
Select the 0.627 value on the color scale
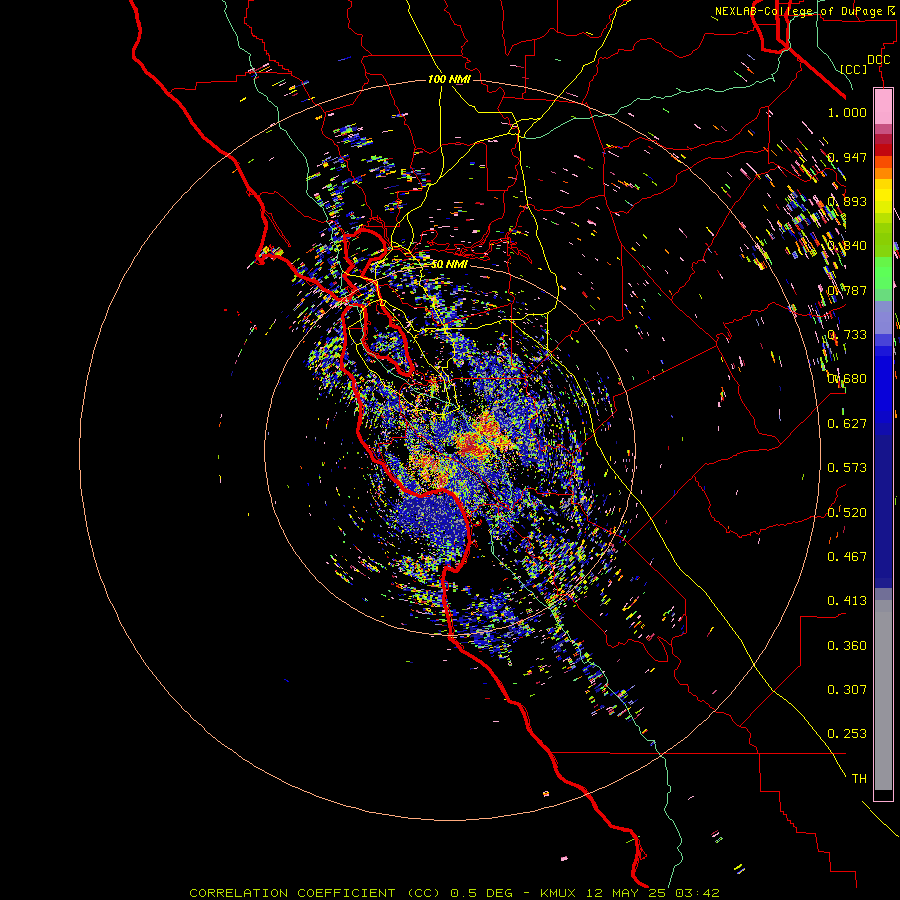[x=847, y=423]
